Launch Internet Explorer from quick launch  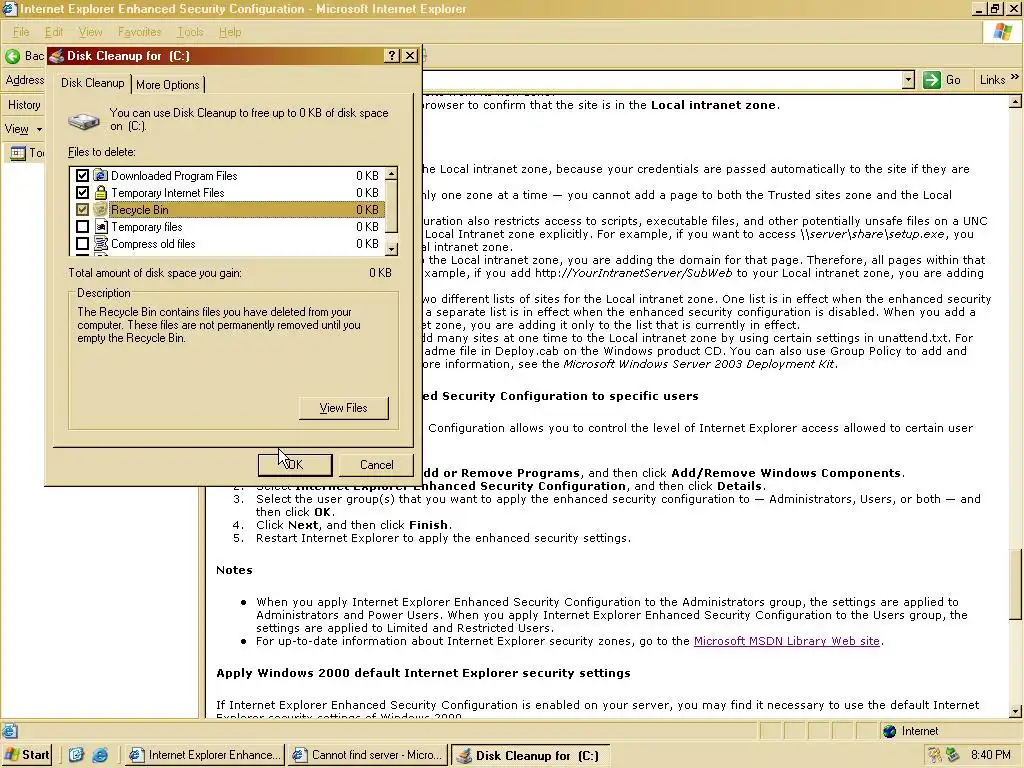click(x=100, y=756)
